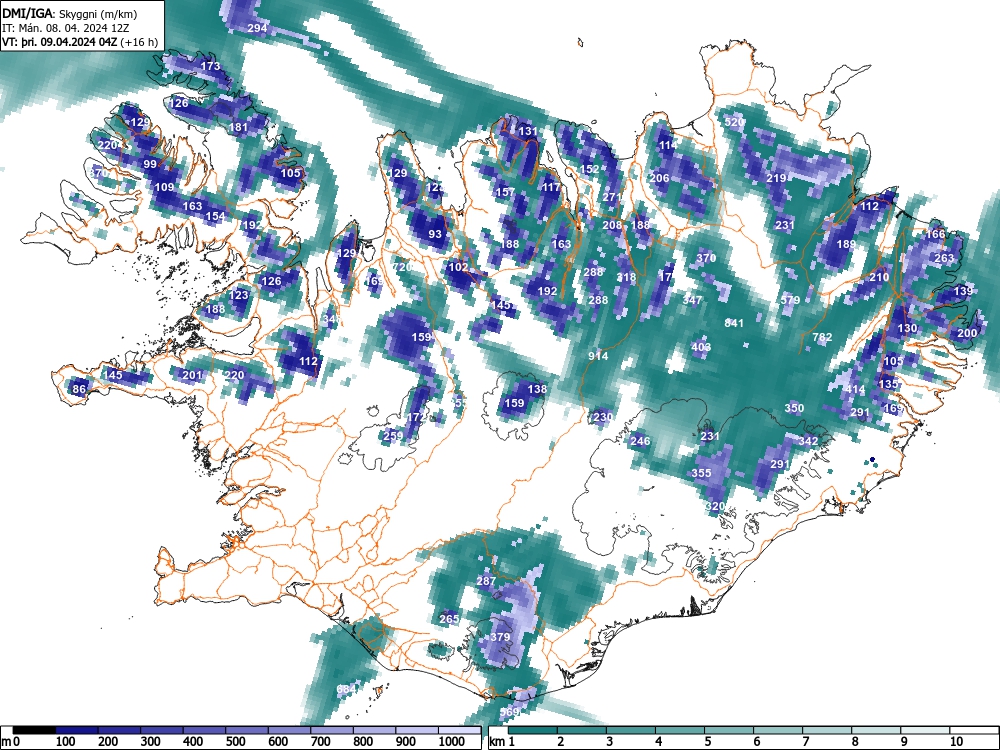Click the visibility value 347
The height and width of the screenshot is (750, 1000).
click(692, 300)
